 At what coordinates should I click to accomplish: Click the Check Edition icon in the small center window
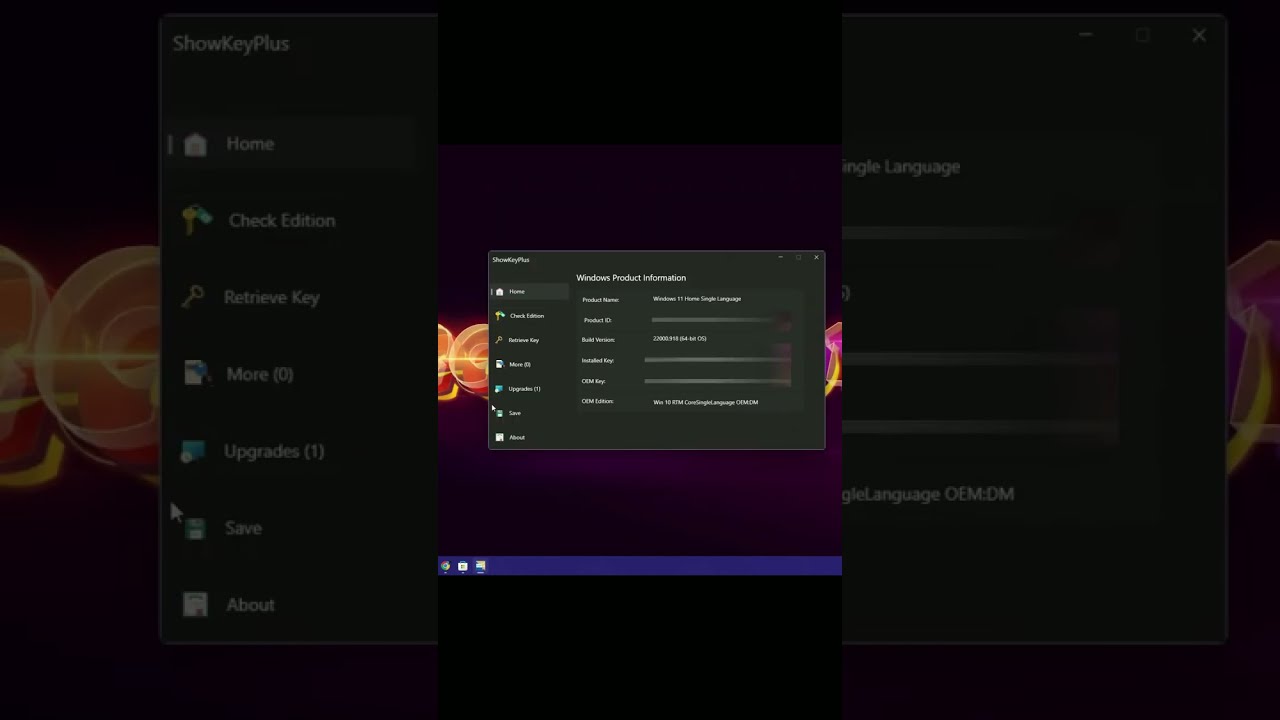click(500, 316)
